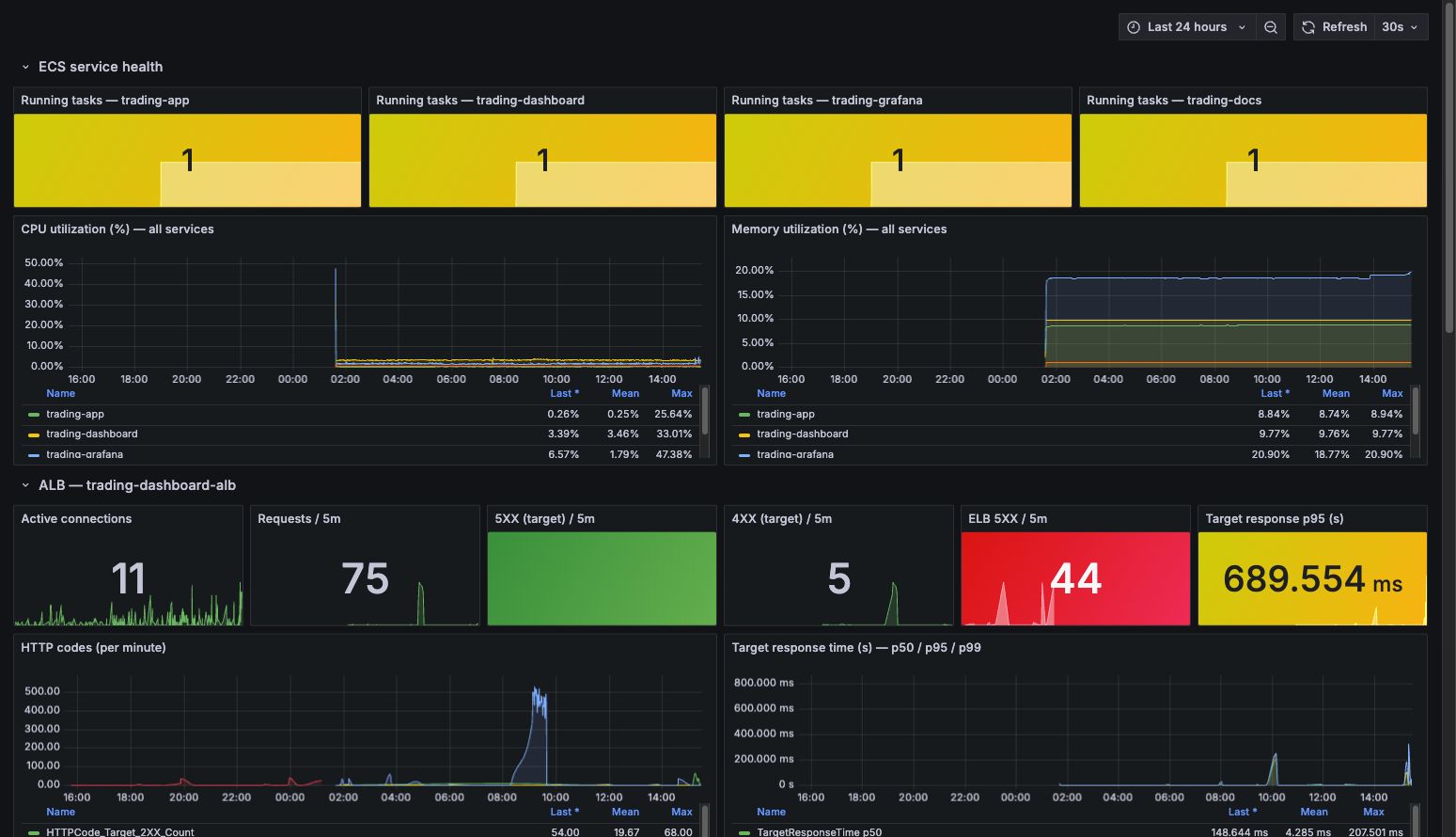
Task: Click CPU utilization (%) — all services title
Action: pos(117,229)
